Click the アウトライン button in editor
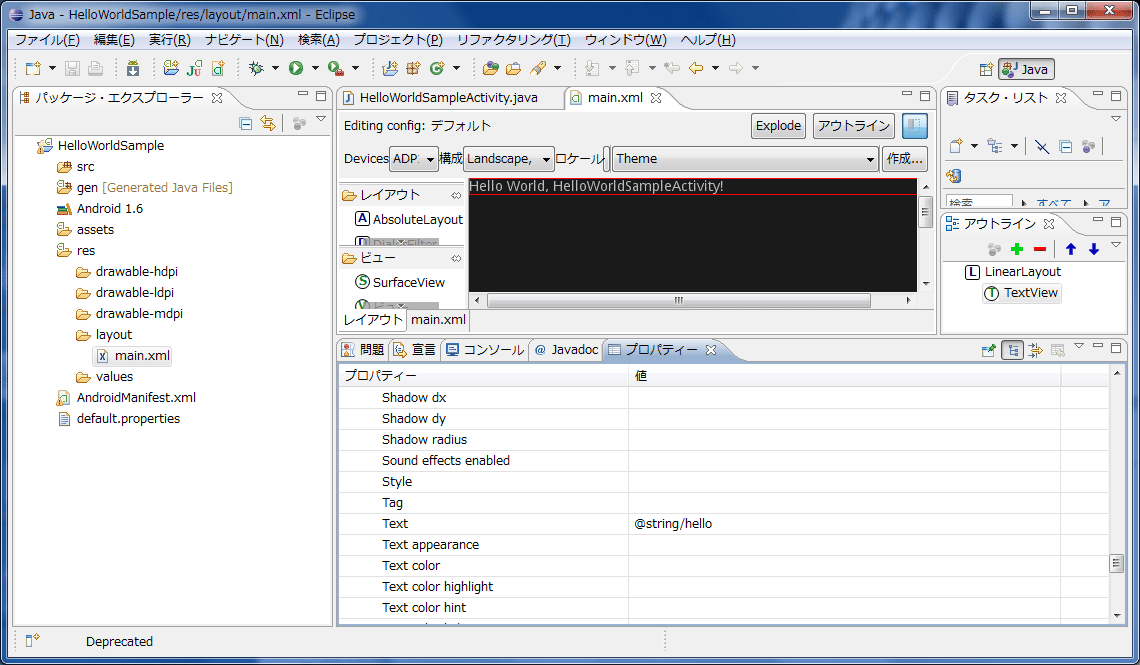1140x665 pixels. point(854,126)
